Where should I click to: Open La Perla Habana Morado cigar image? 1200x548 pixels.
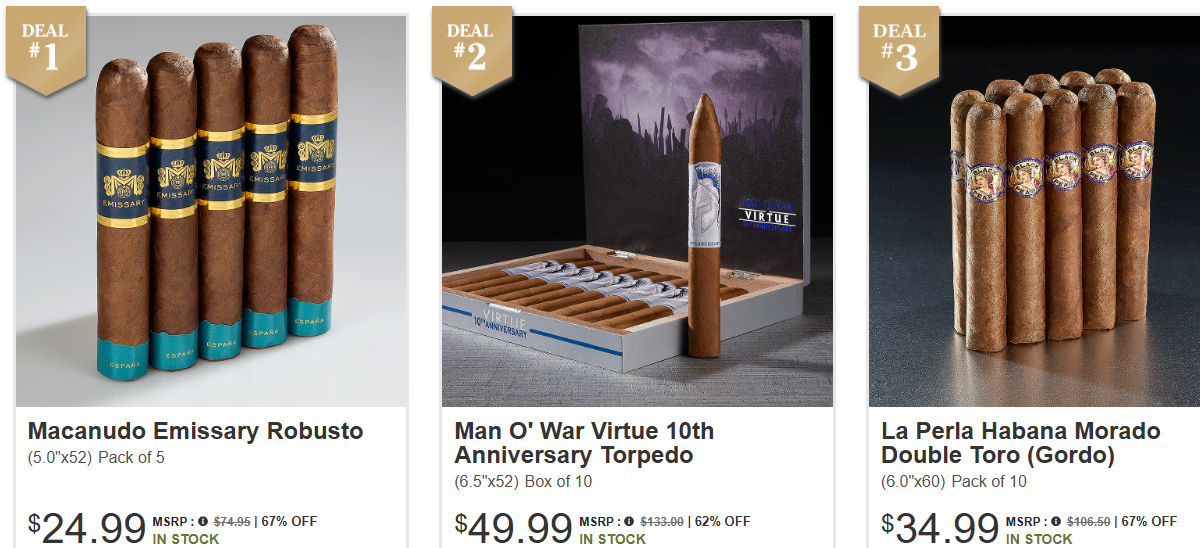pyautogui.click(x=1034, y=211)
